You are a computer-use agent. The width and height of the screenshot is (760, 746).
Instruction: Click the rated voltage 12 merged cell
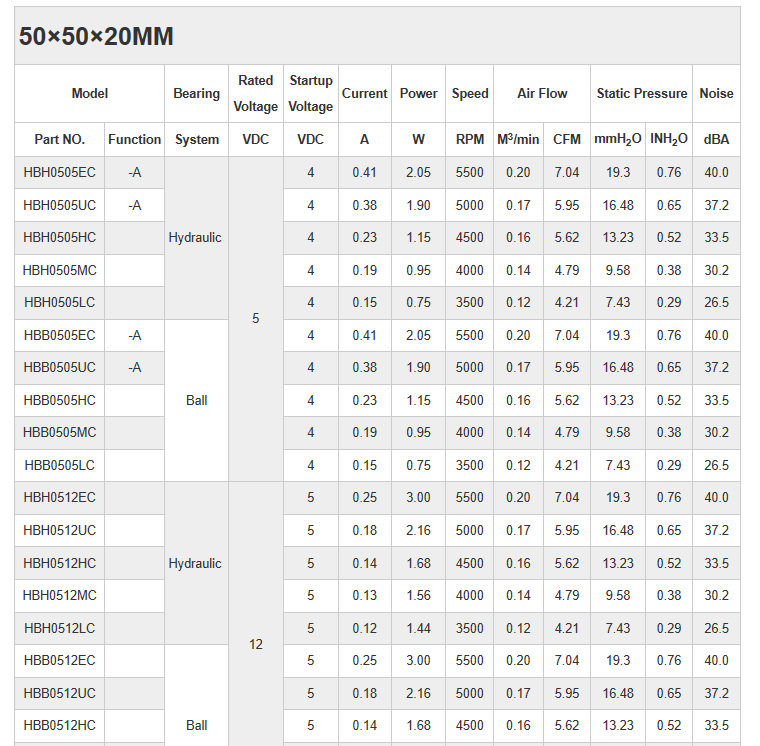tap(256, 644)
